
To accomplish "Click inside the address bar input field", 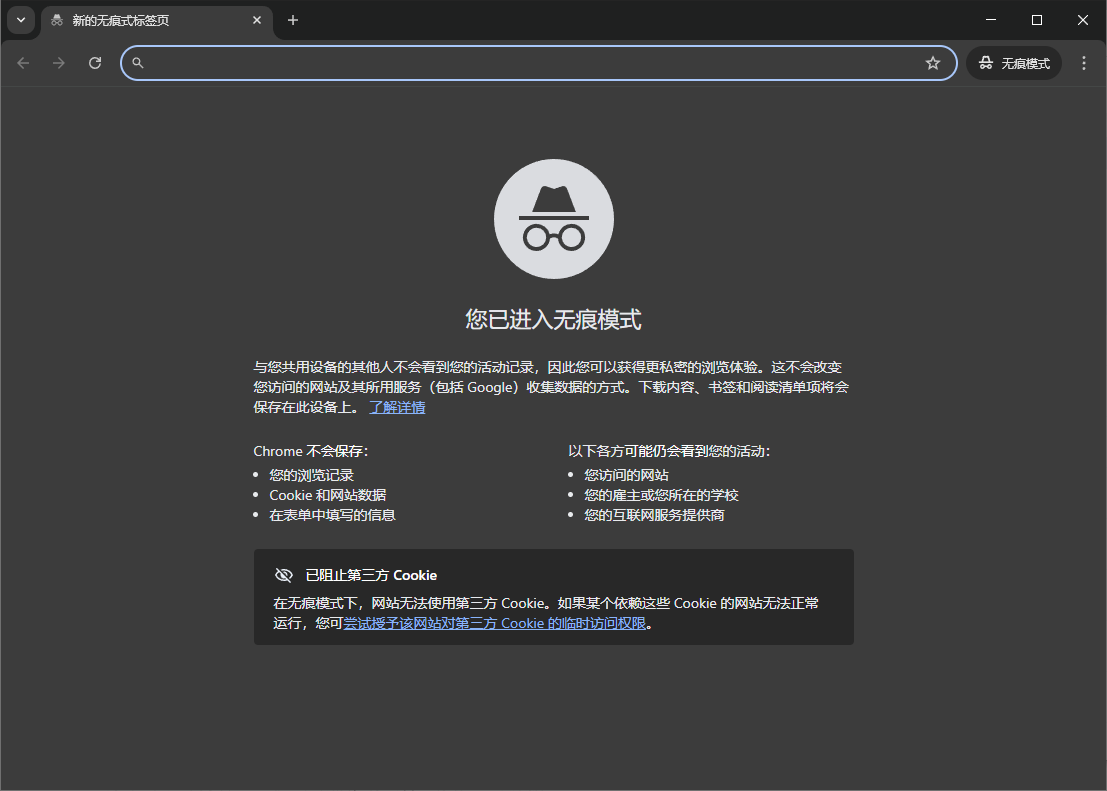I will [500, 62].
